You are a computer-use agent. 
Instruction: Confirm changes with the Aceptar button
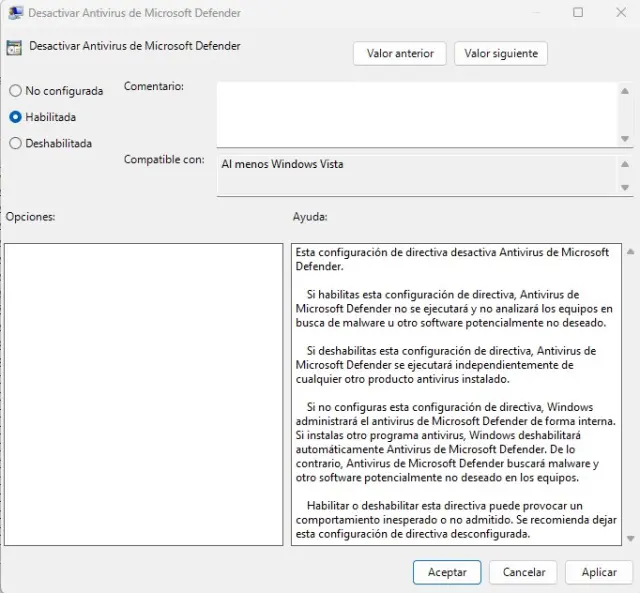coord(447,572)
